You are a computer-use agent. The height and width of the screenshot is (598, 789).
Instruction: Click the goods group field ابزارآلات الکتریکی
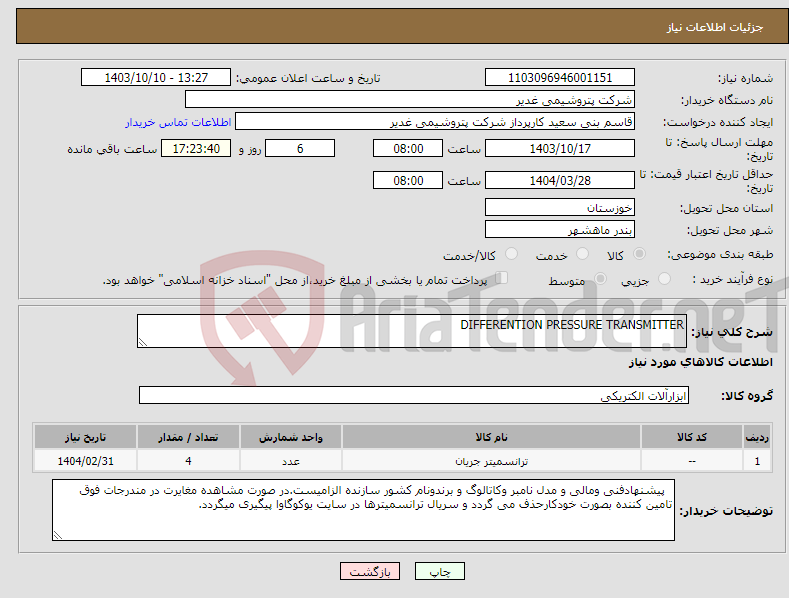pyautogui.click(x=414, y=395)
